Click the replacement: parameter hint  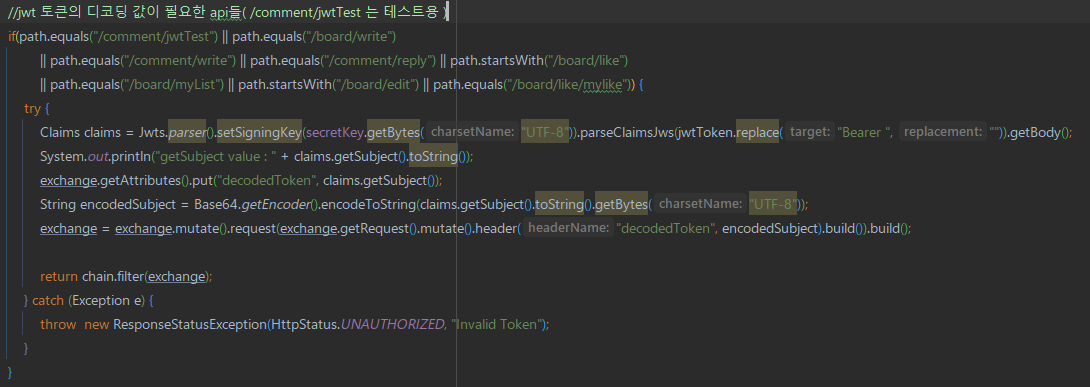pyautogui.click(x=942, y=132)
